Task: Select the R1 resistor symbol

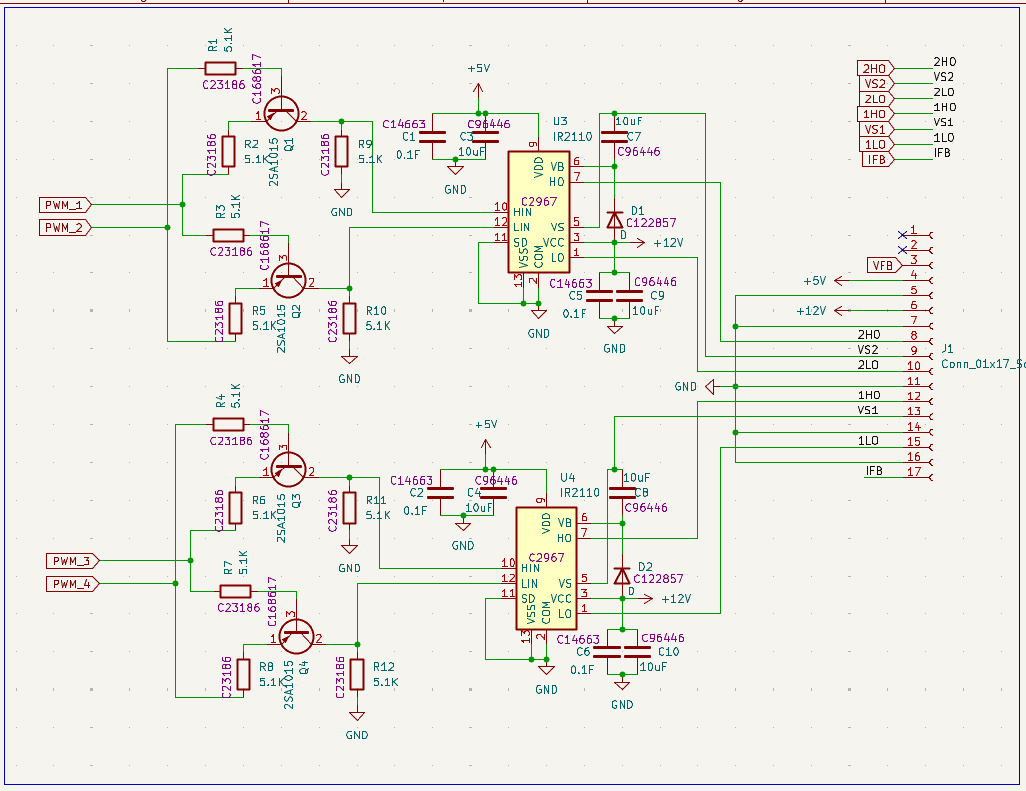Action: tap(220, 68)
